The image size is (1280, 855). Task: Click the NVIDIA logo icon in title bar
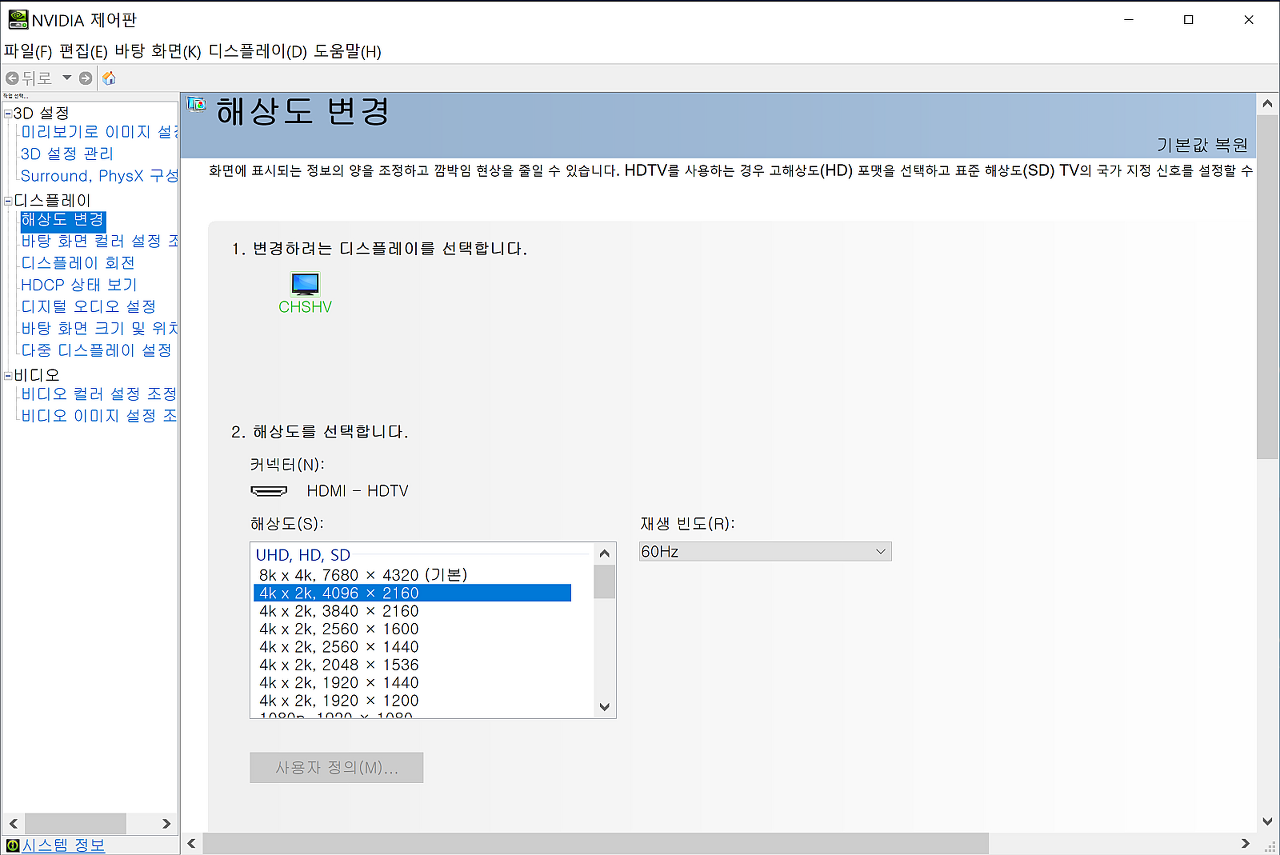[18, 19]
